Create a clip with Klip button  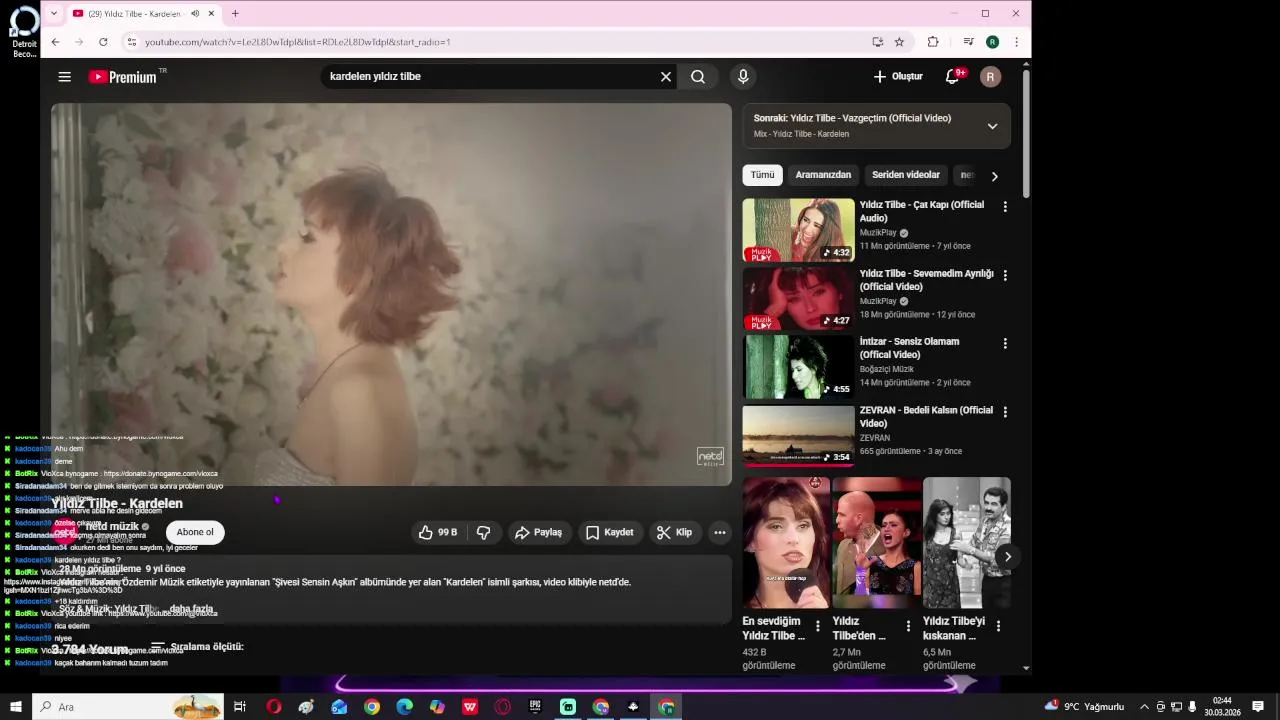click(x=675, y=533)
